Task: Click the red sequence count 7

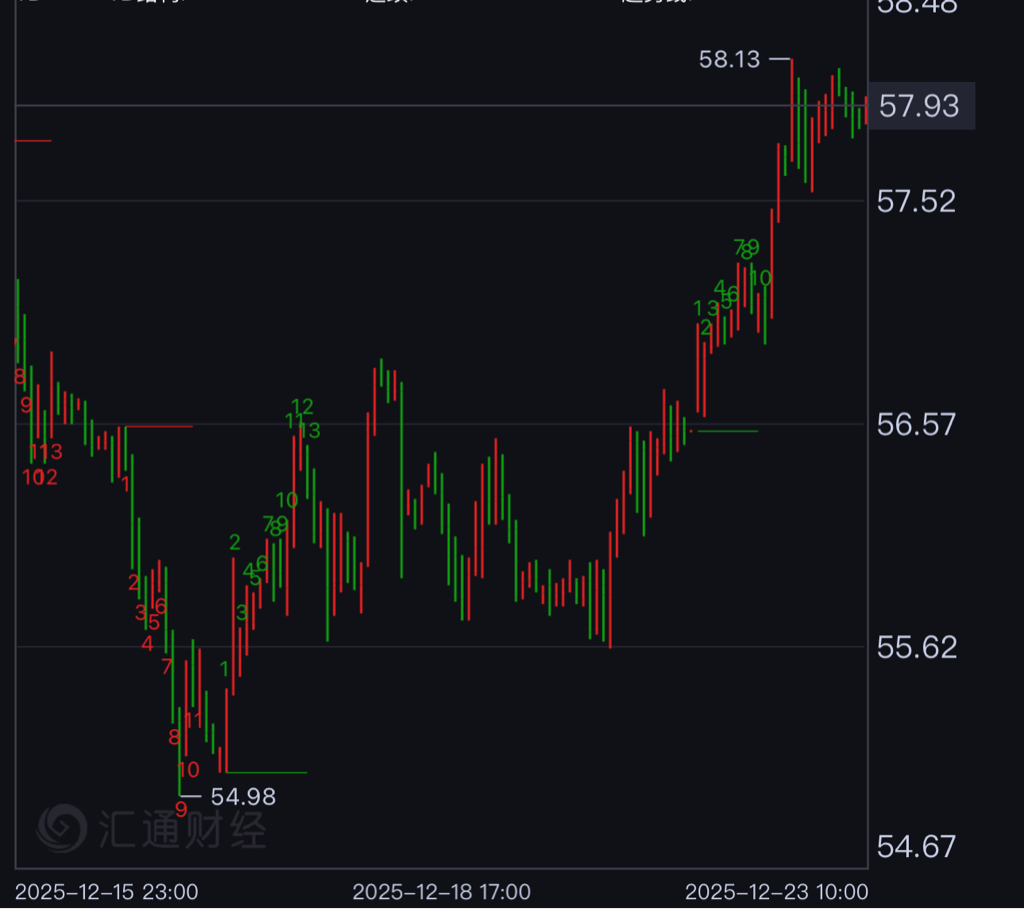Action: coord(167,667)
